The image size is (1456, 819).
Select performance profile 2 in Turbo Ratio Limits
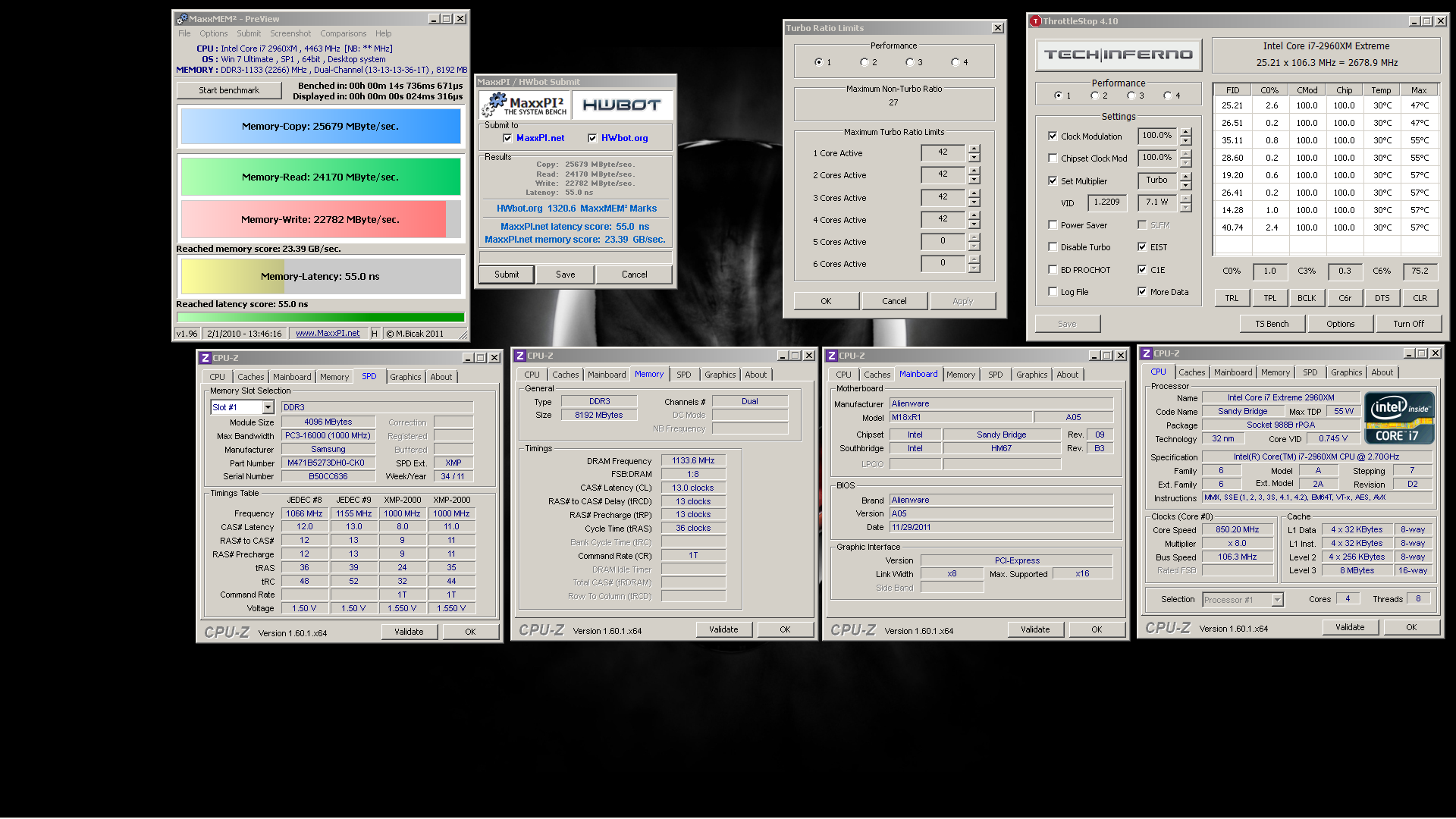(864, 62)
